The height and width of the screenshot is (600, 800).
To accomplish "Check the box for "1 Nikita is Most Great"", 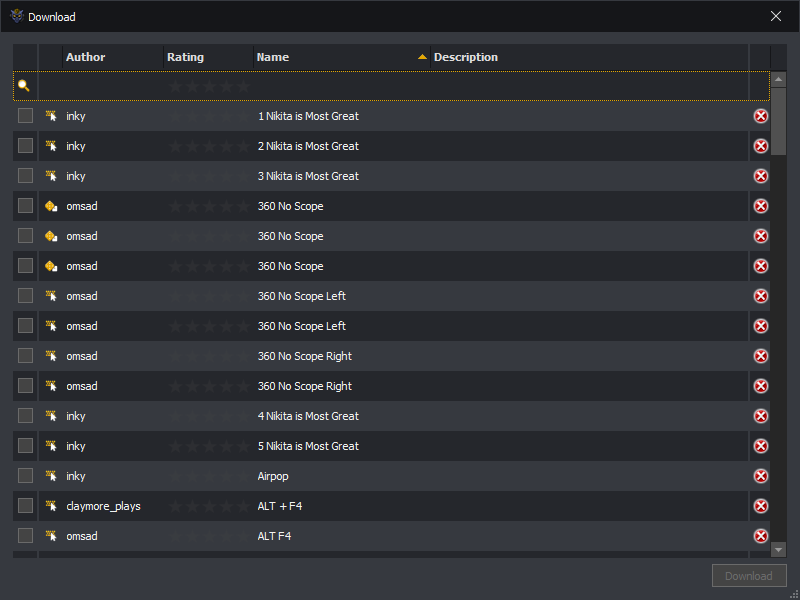I will coord(26,116).
